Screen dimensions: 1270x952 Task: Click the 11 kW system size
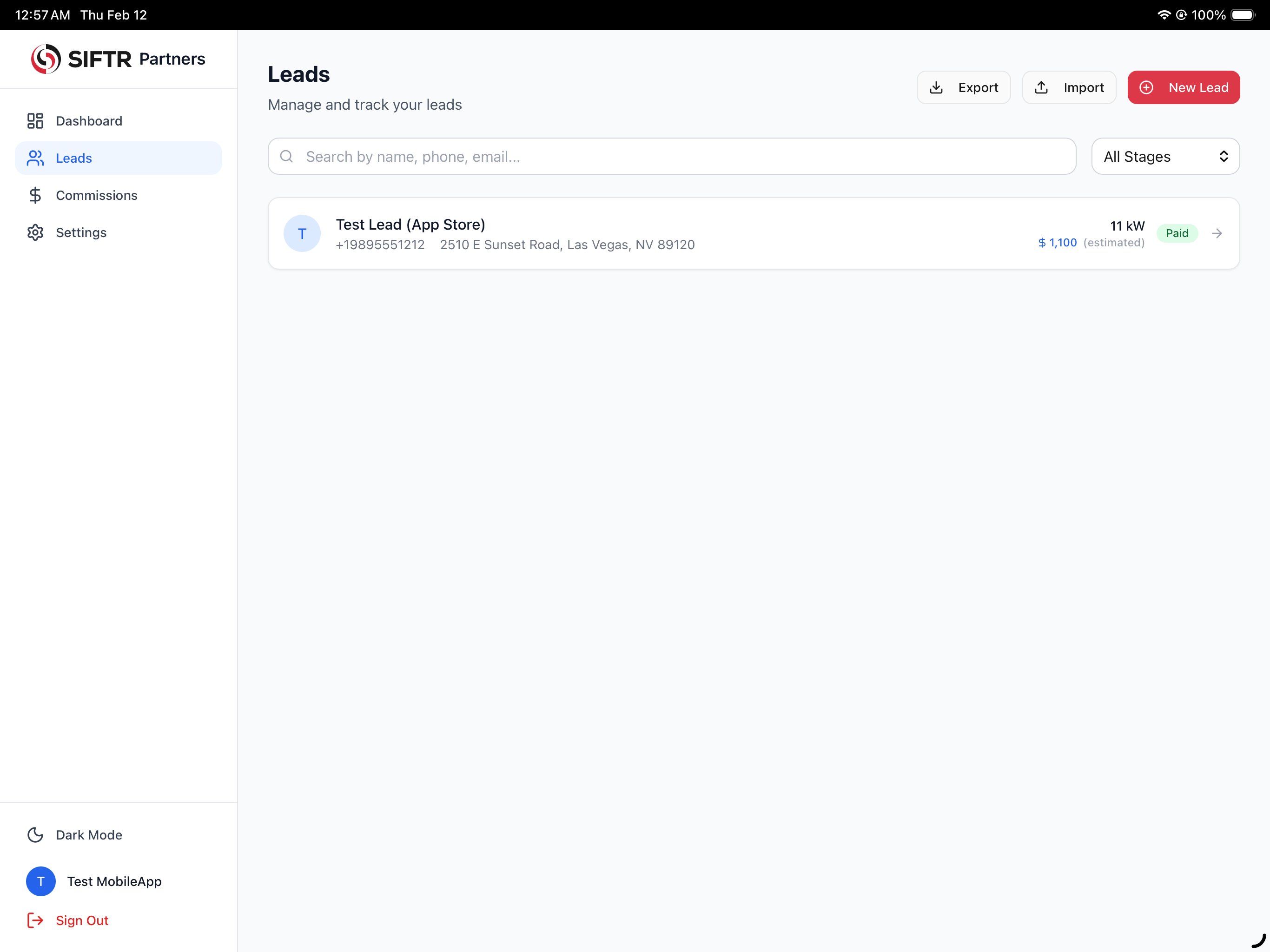click(x=1127, y=225)
